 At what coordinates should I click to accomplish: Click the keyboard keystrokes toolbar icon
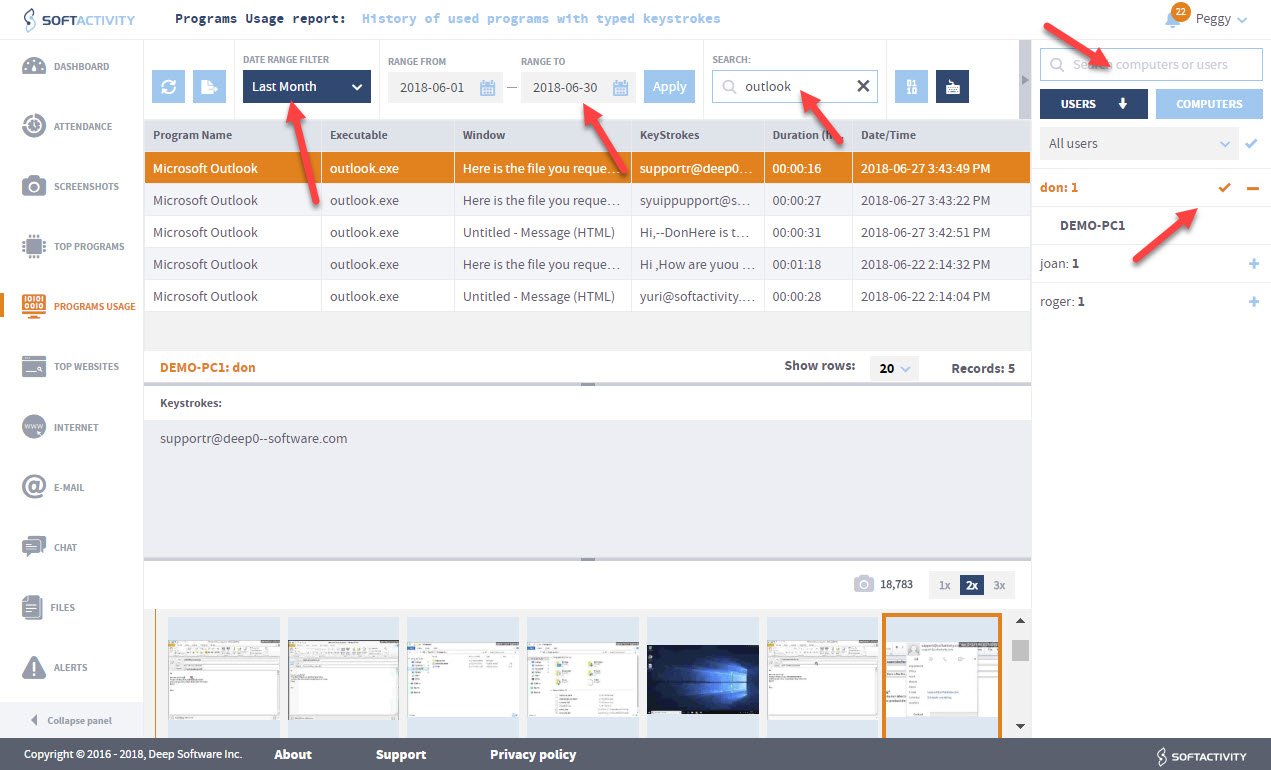[952, 87]
